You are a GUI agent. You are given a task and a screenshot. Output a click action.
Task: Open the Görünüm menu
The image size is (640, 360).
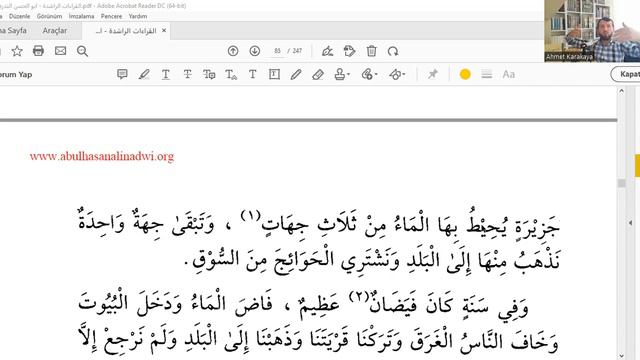tap(49, 16)
